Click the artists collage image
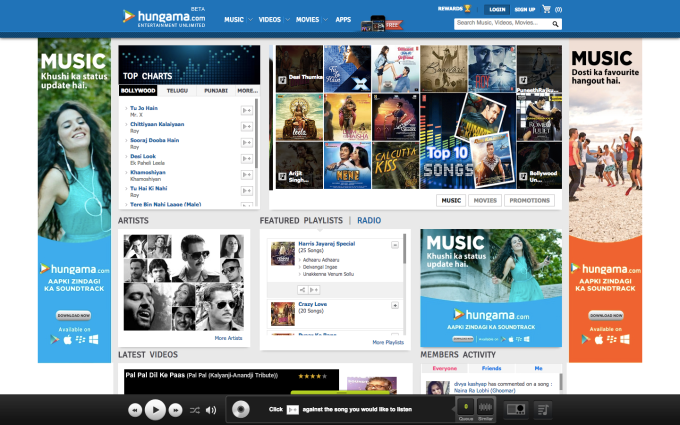 (184, 283)
